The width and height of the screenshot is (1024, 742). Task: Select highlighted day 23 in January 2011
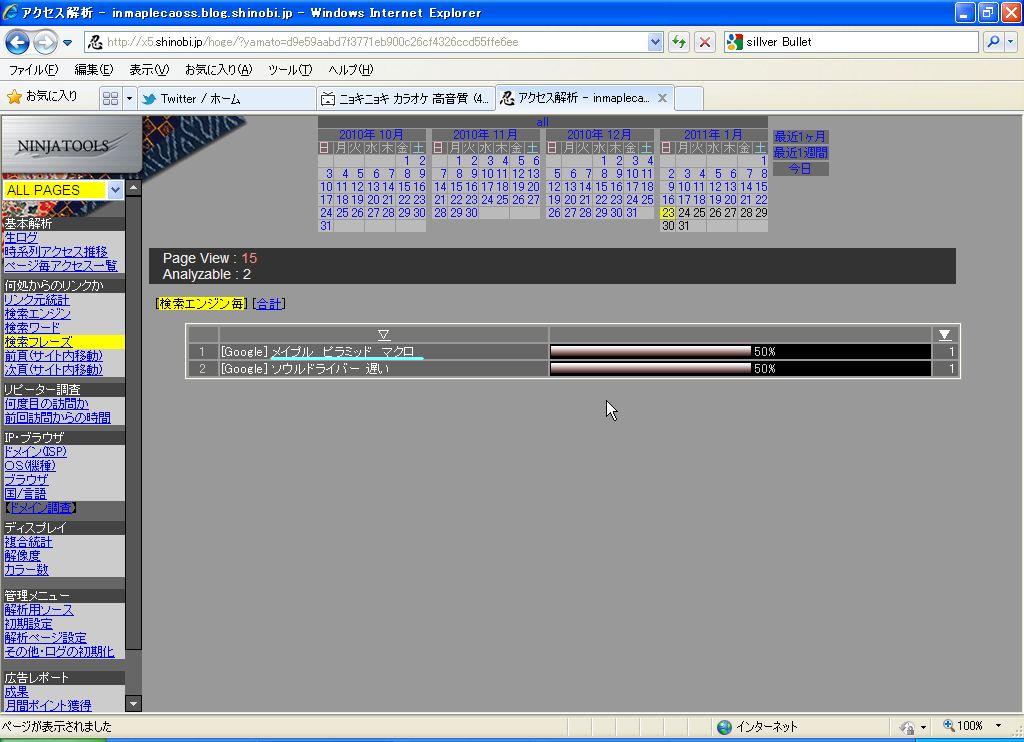point(667,213)
